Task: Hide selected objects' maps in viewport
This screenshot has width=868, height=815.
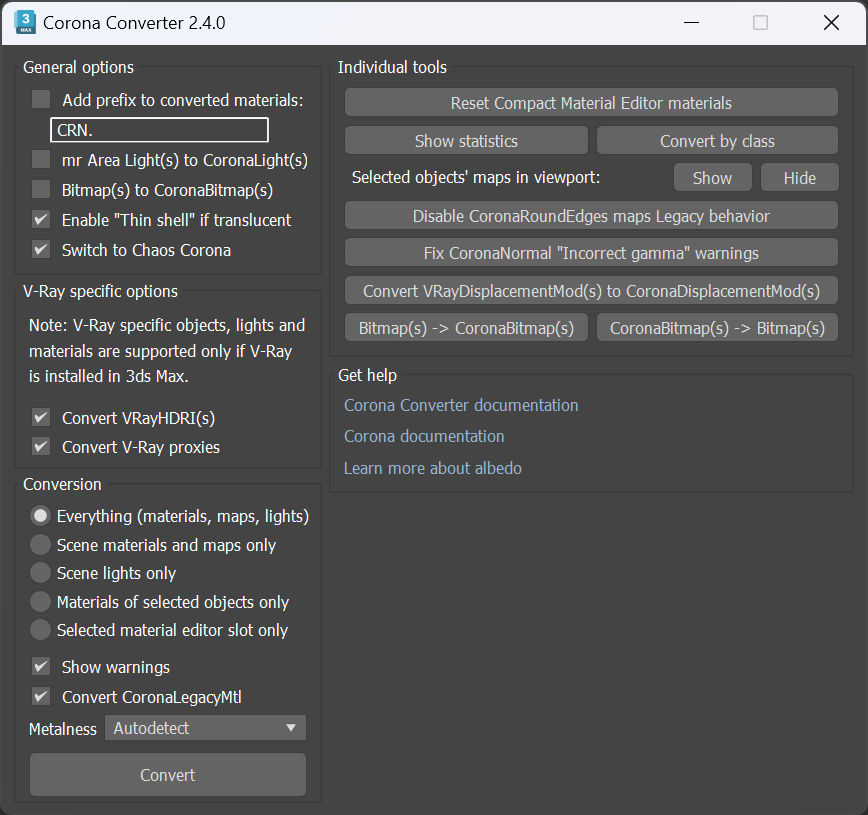Action: (x=800, y=178)
